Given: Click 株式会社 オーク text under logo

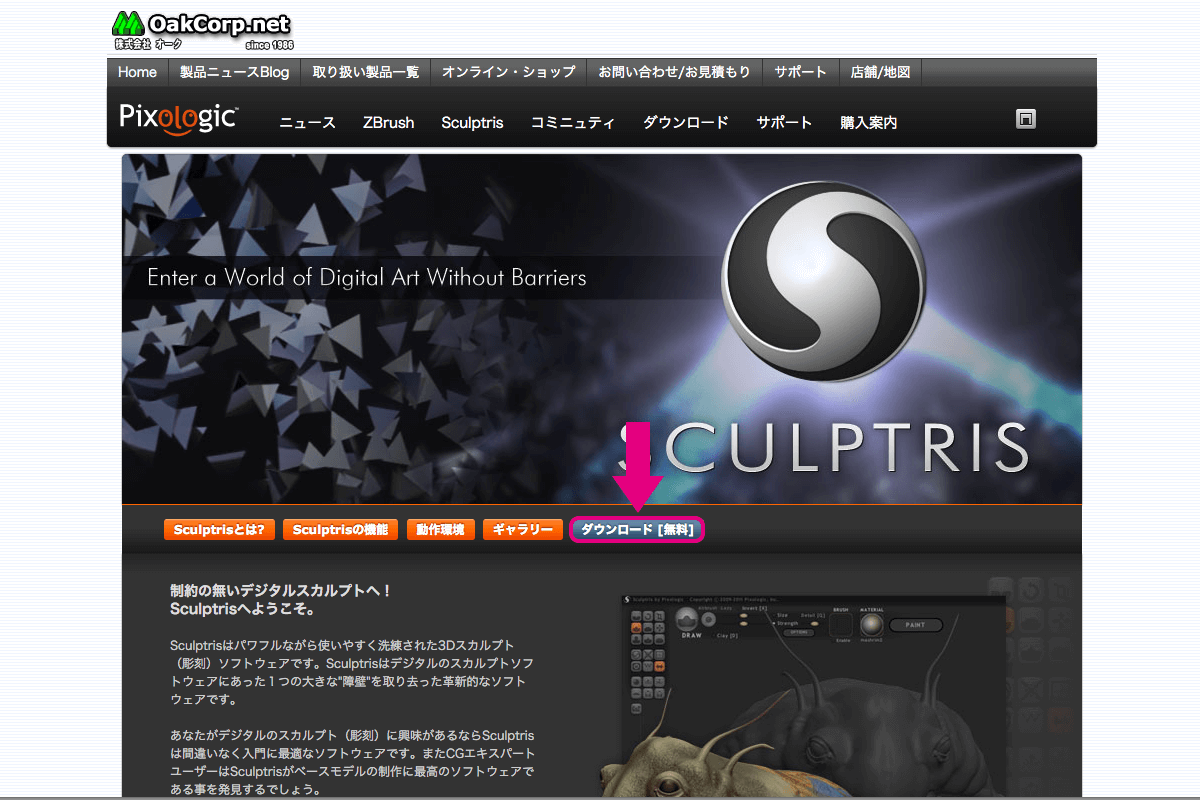Looking at the screenshot, I should [147, 45].
